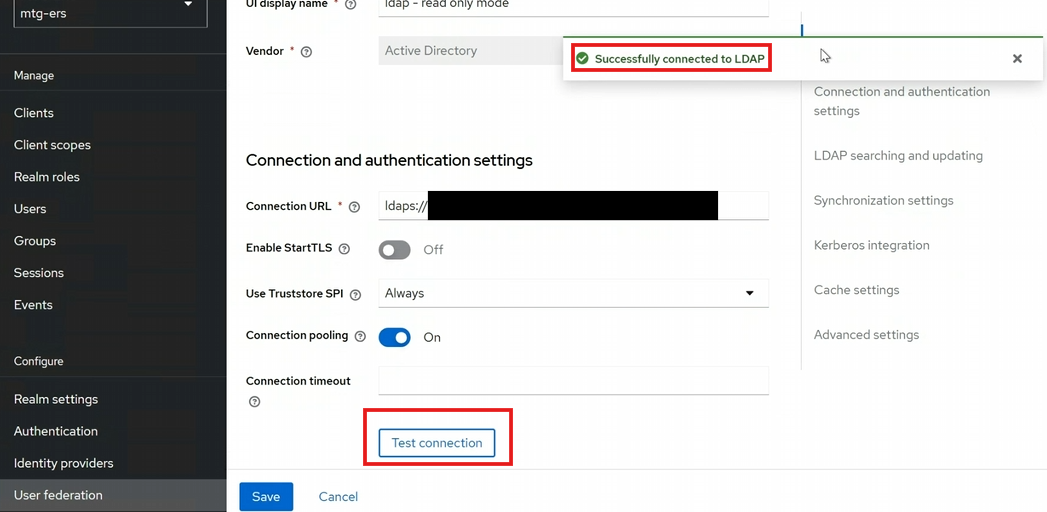Dismiss the LDAP success notification
1047x512 pixels.
tap(1017, 59)
